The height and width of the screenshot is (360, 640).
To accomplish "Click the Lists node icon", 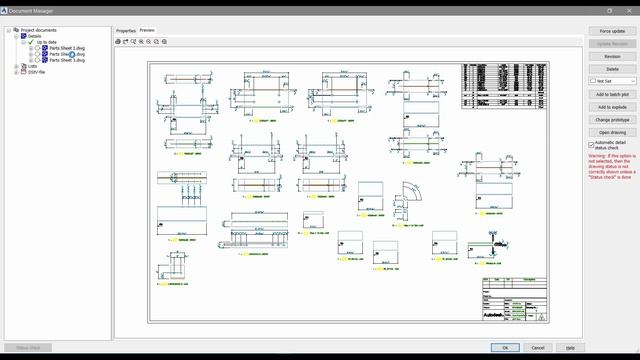I will (24, 66).
